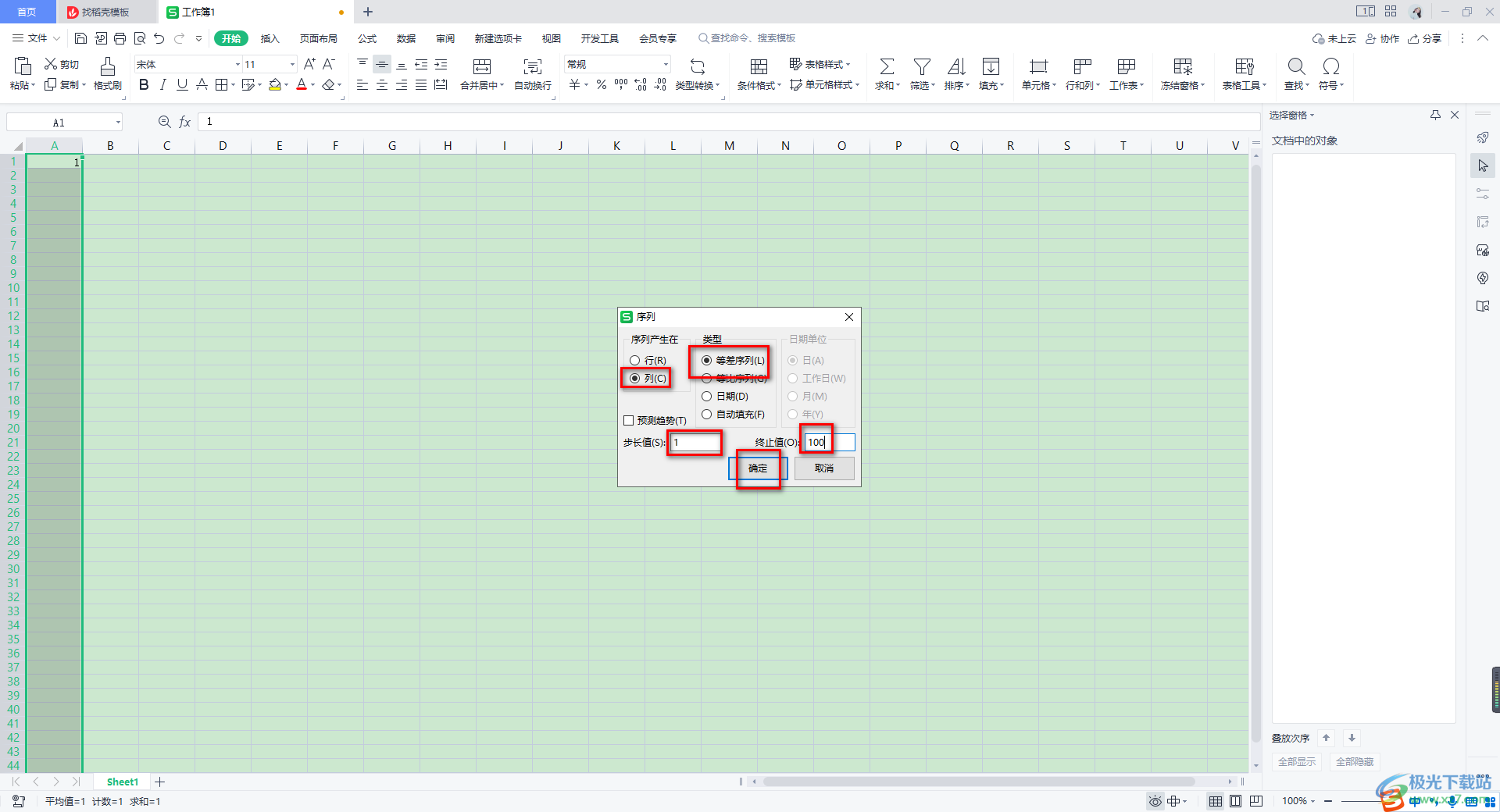Open the fill color bucket
The width and height of the screenshot is (1500, 812).
[275, 85]
